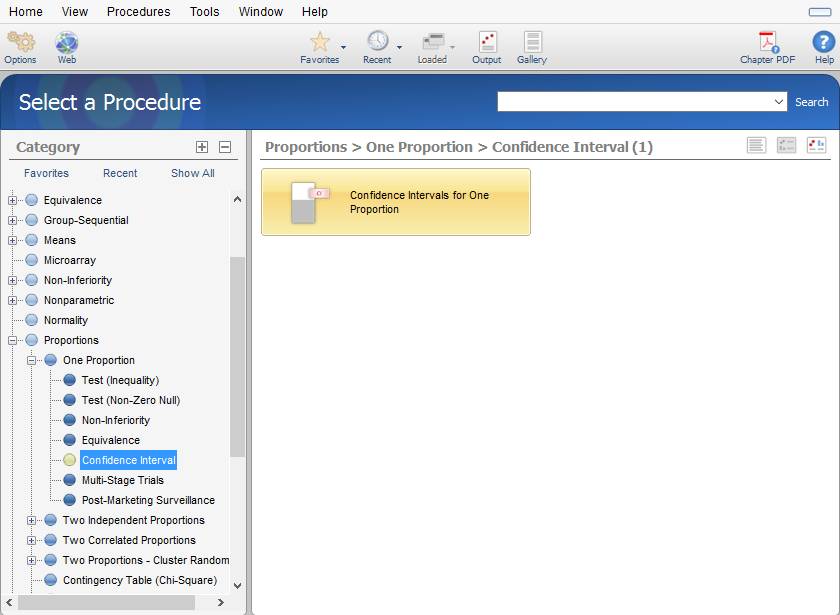Expand the Two Independent Proportions node

pos(32,520)
